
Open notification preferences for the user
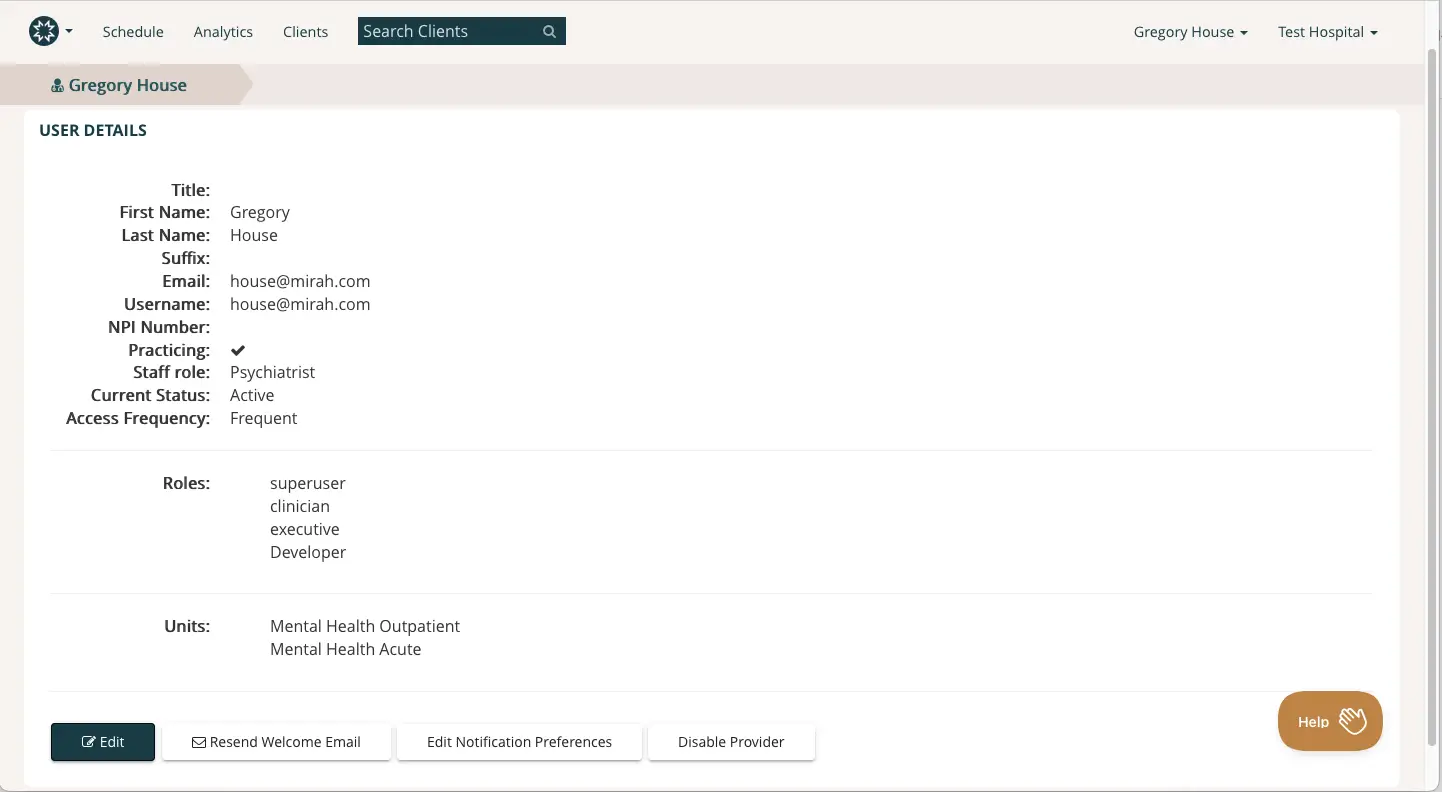pos(519,742)
